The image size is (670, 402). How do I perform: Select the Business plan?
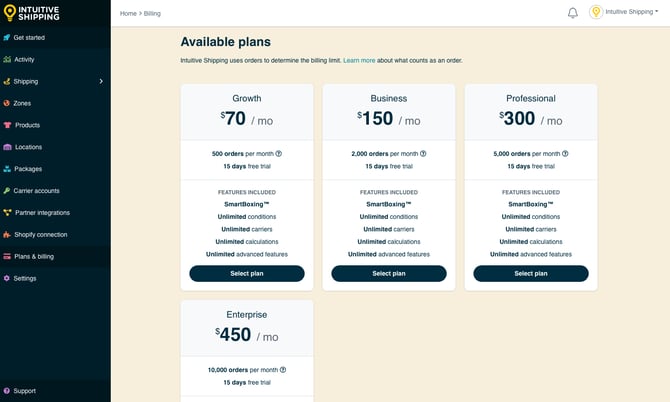[389, 273]
